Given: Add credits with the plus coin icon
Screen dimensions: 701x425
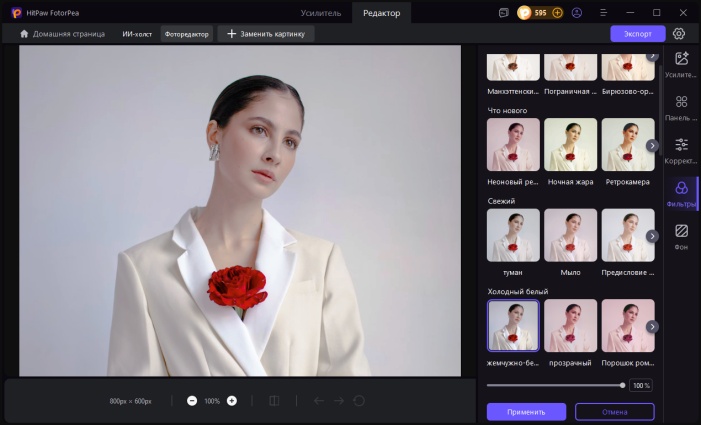Looking at the screenshot, I should pyautogui.click(x=557, y=13).
